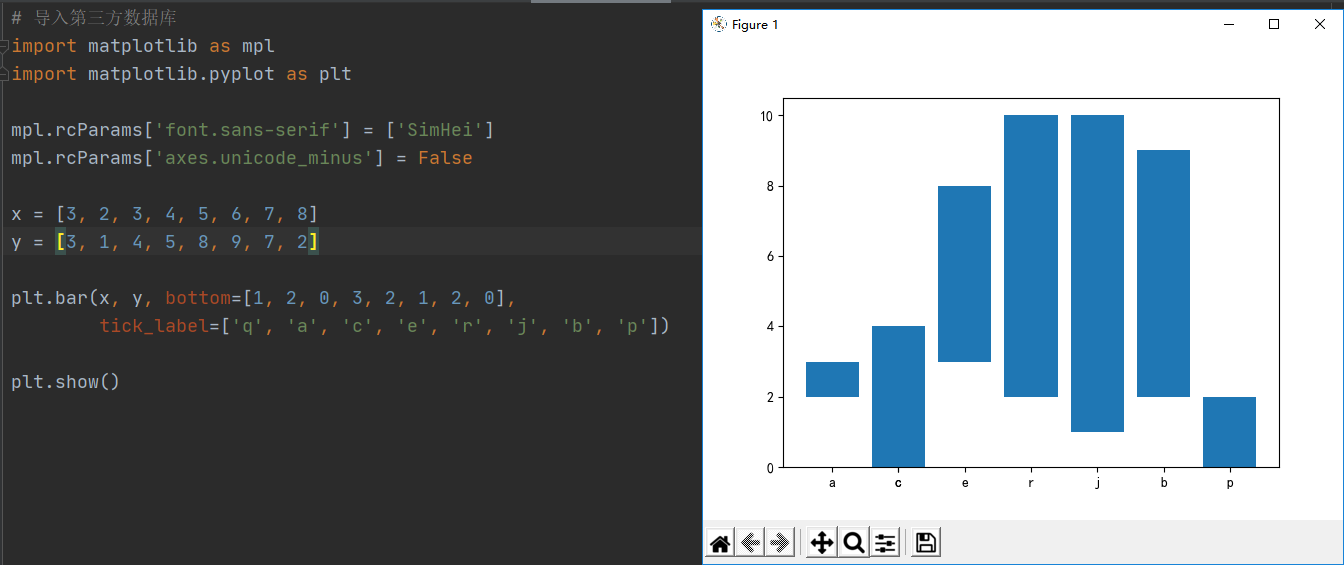Click the x-axis tick label 'r'

[x=1031, y=483]
